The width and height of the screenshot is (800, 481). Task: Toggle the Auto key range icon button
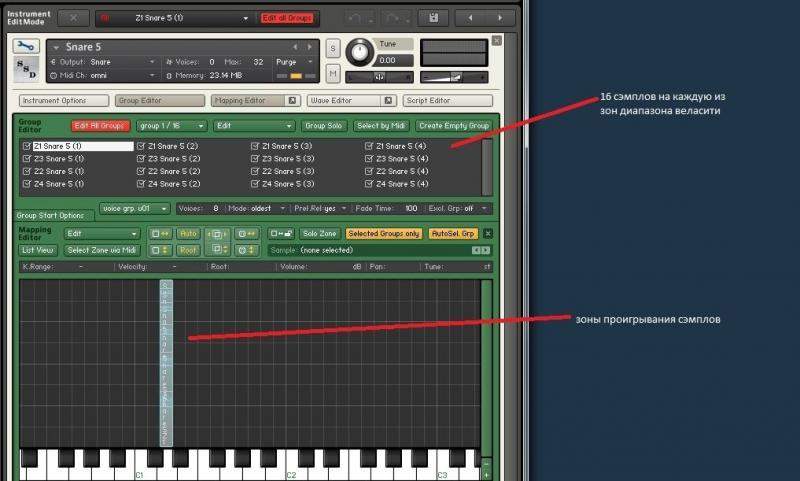click(x=188, y=233)
